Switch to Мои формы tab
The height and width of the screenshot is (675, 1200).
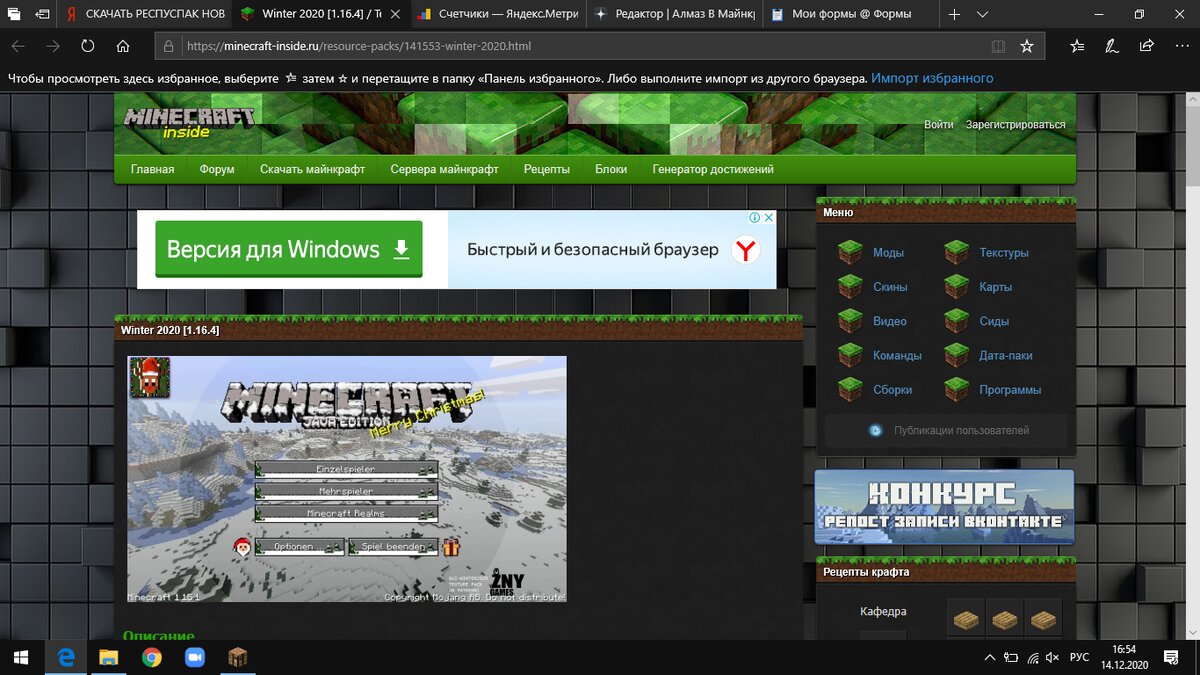(852, 14)
